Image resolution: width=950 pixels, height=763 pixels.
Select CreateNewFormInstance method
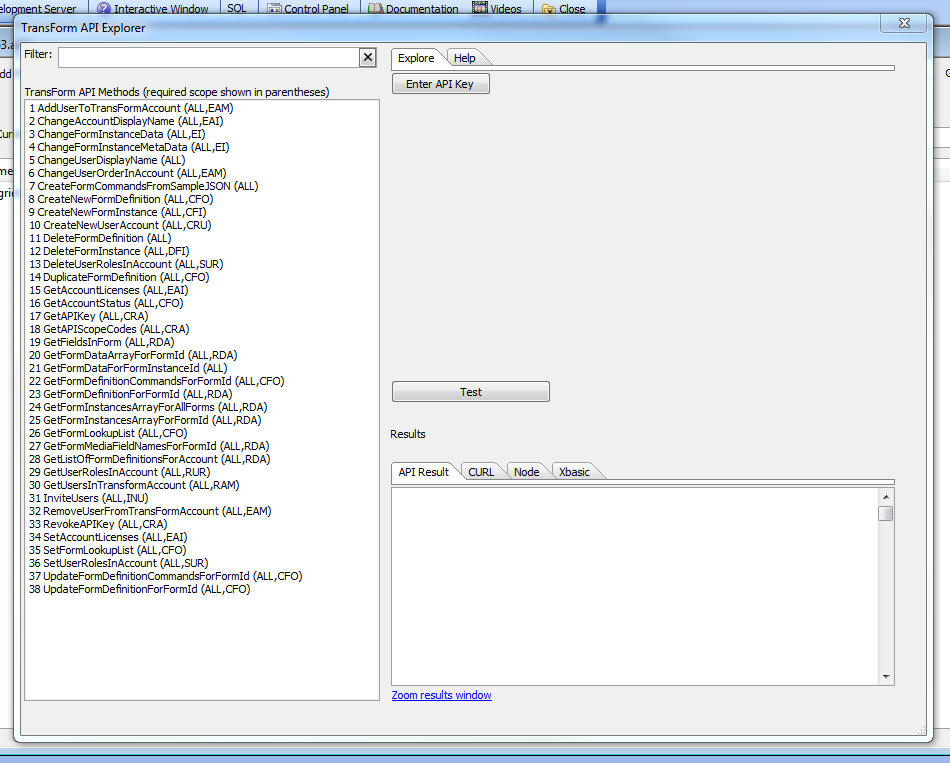[118, 212]
